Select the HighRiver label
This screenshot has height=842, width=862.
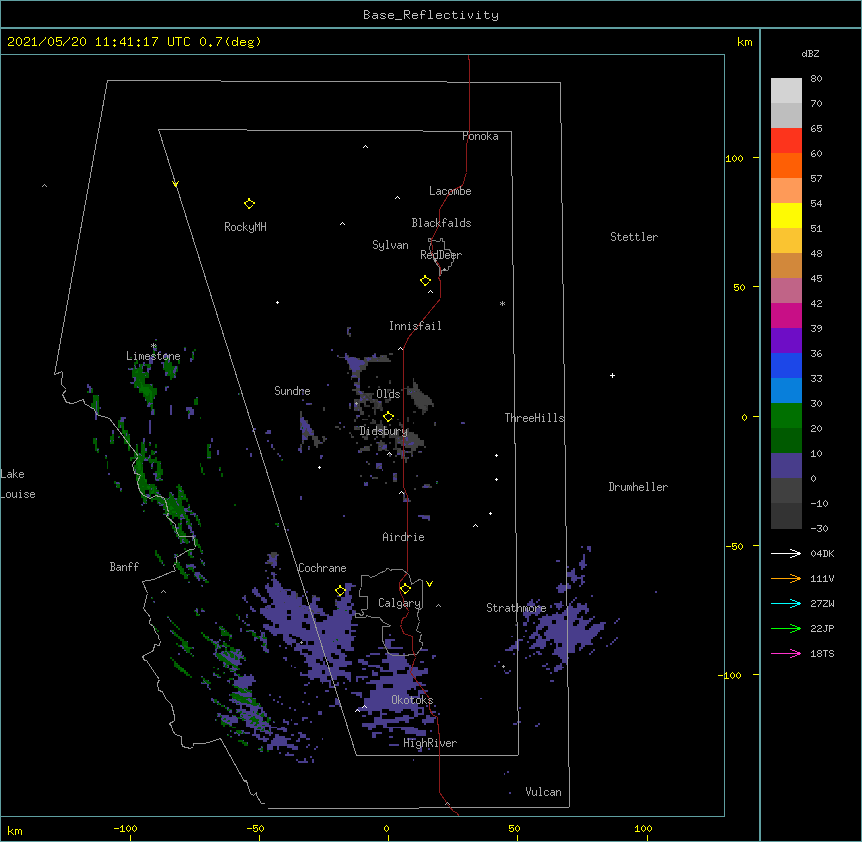pyautogui.click(x=430, y=743)
